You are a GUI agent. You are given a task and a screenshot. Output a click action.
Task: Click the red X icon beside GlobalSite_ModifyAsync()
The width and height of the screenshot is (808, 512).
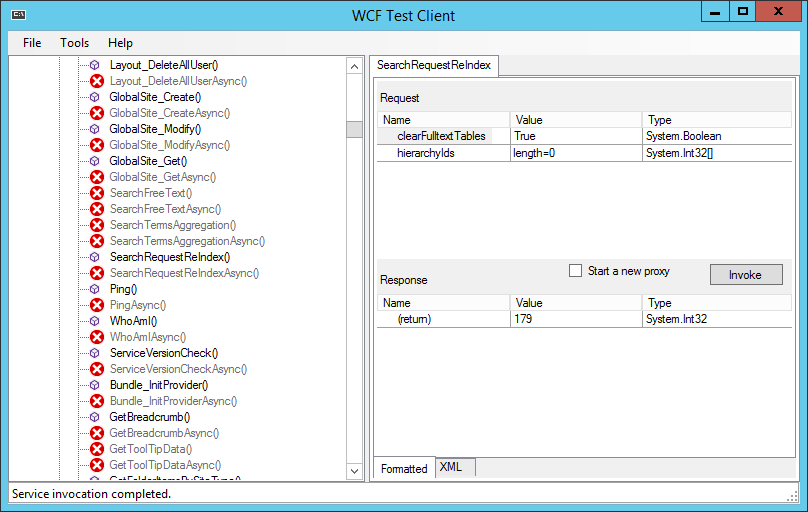pos(97,145)
